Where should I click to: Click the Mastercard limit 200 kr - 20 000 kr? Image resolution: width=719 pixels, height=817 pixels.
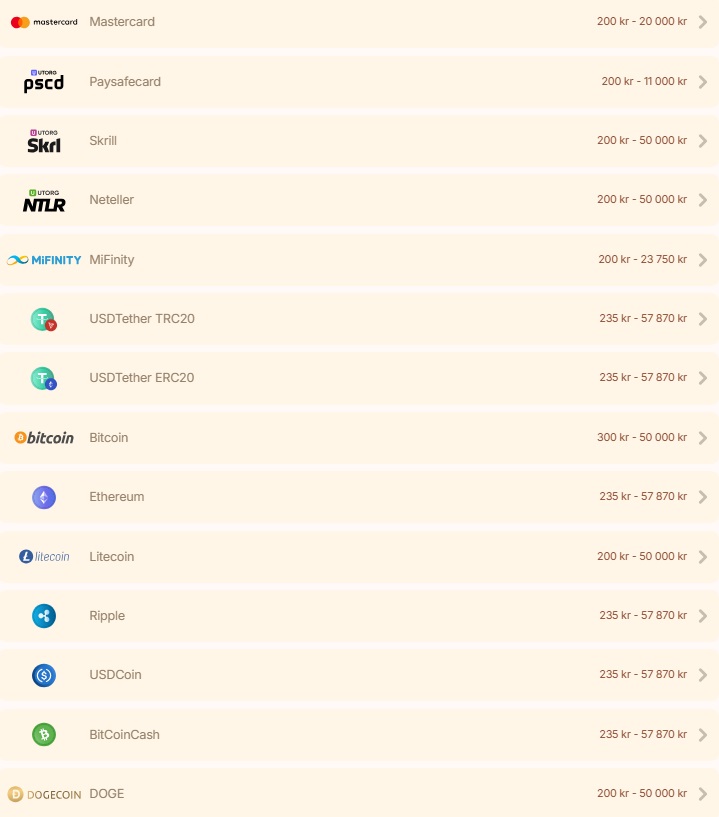point(642,22)
